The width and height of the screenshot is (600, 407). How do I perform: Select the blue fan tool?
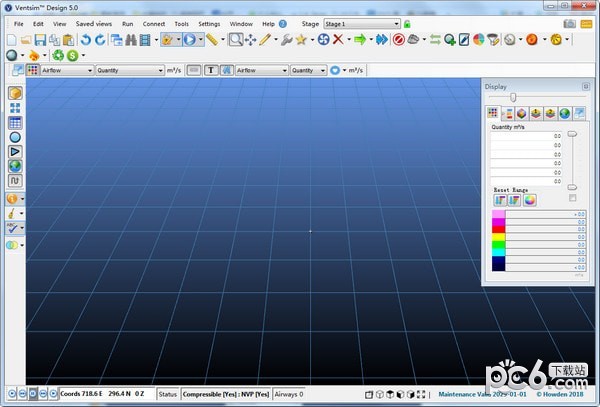click(323, 39)
